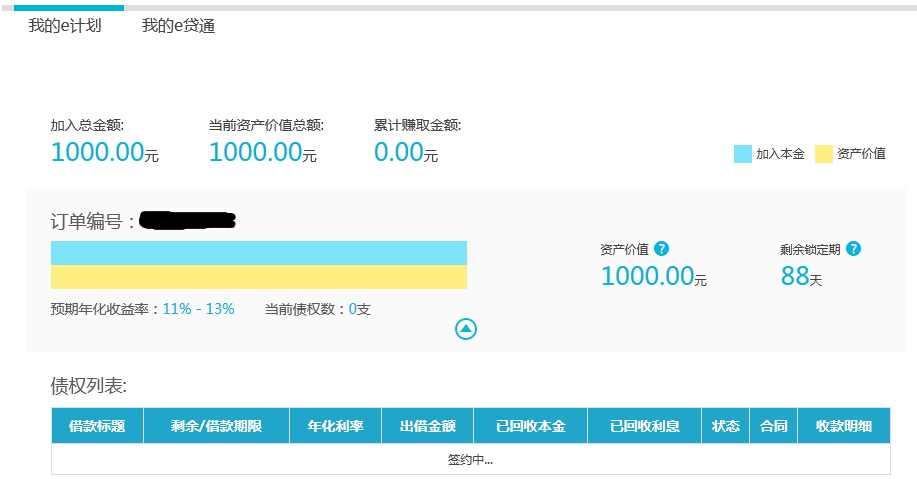Click the help icon beside 资产价值
This screenshot has width=917, height=479.
[x=661, y=249]
